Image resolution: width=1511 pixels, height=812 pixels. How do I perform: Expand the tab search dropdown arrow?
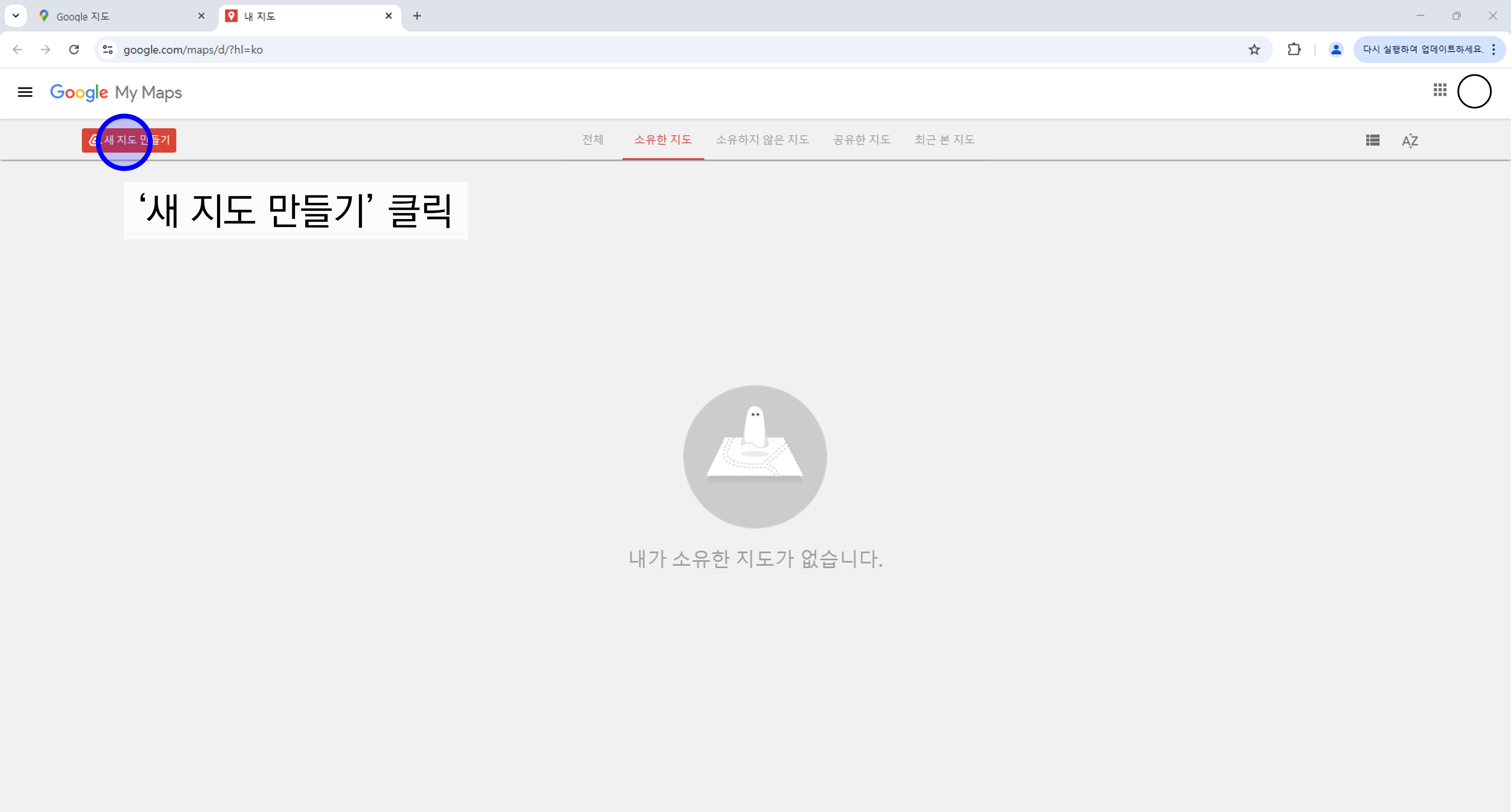tap(16, 16)
